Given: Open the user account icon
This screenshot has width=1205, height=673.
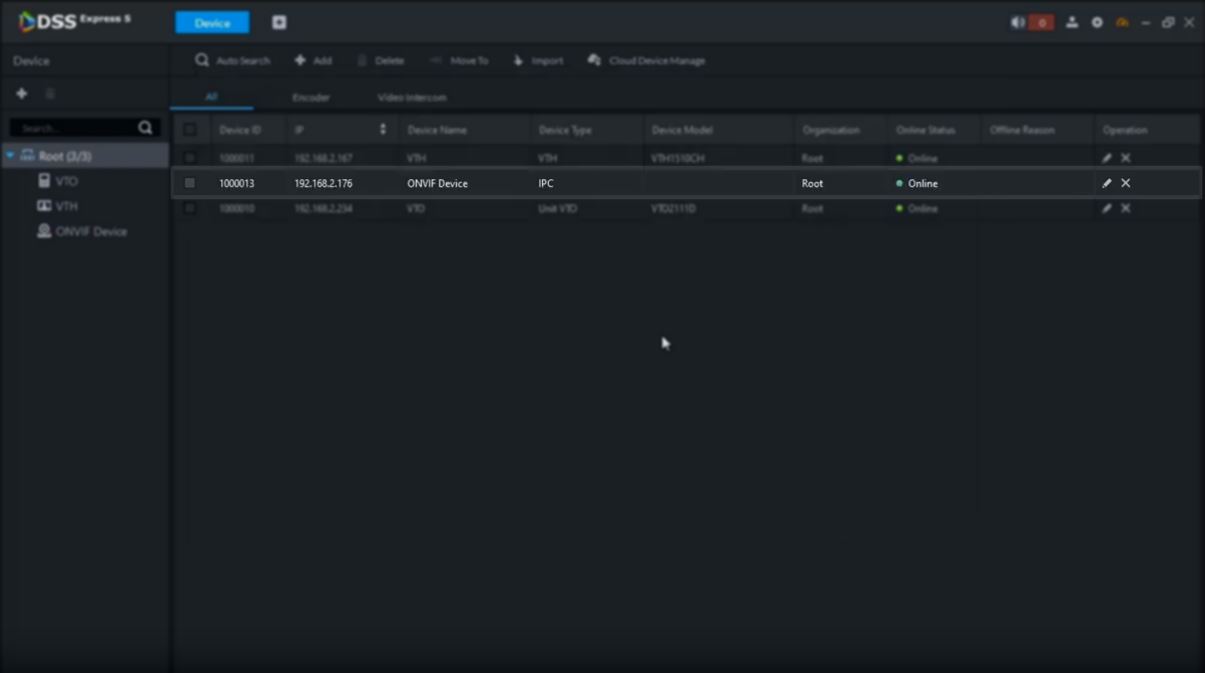Looking at the screenshot, I should tap(1072, 22).
